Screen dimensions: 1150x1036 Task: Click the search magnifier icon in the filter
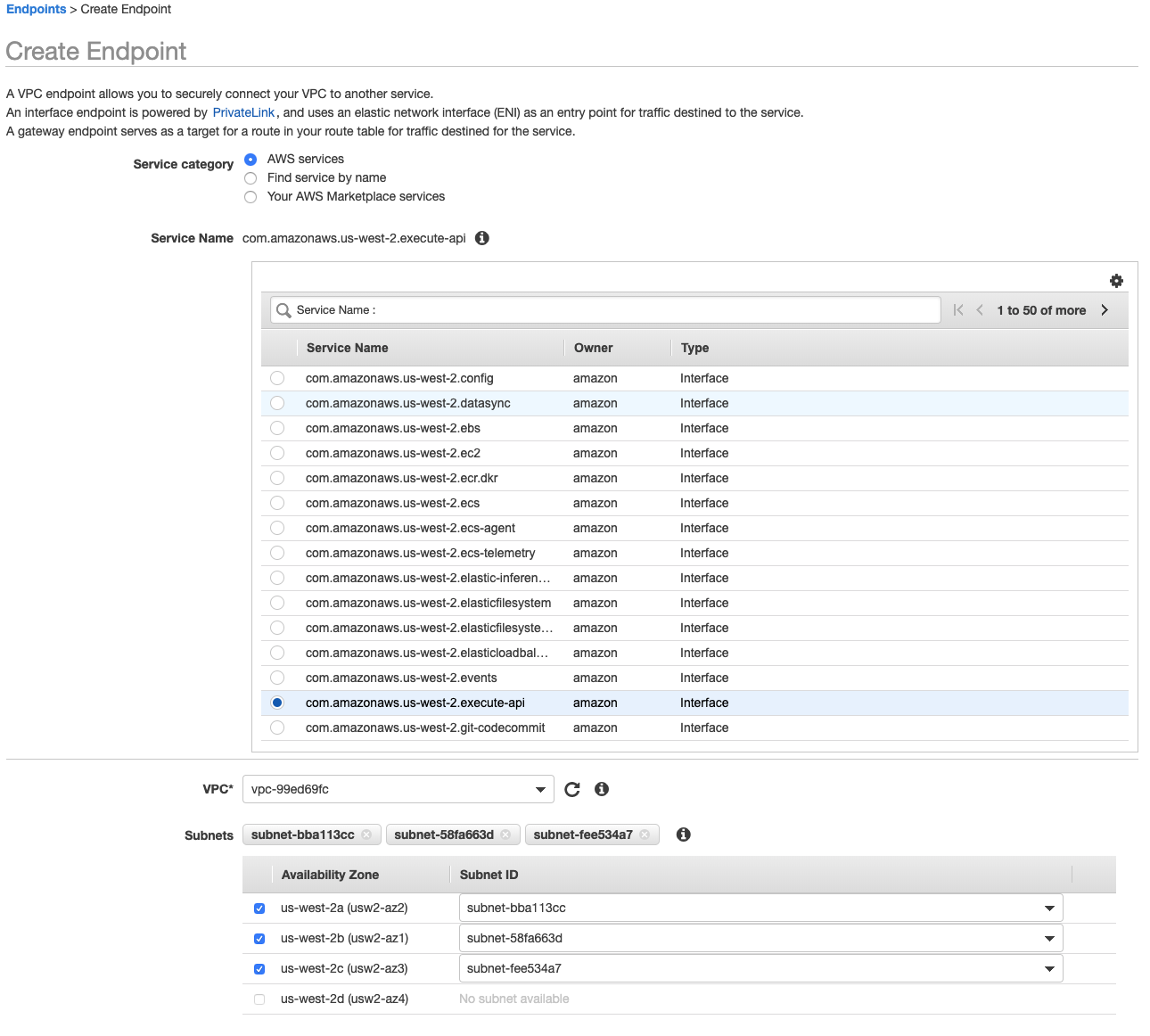[x=283, y=310]
